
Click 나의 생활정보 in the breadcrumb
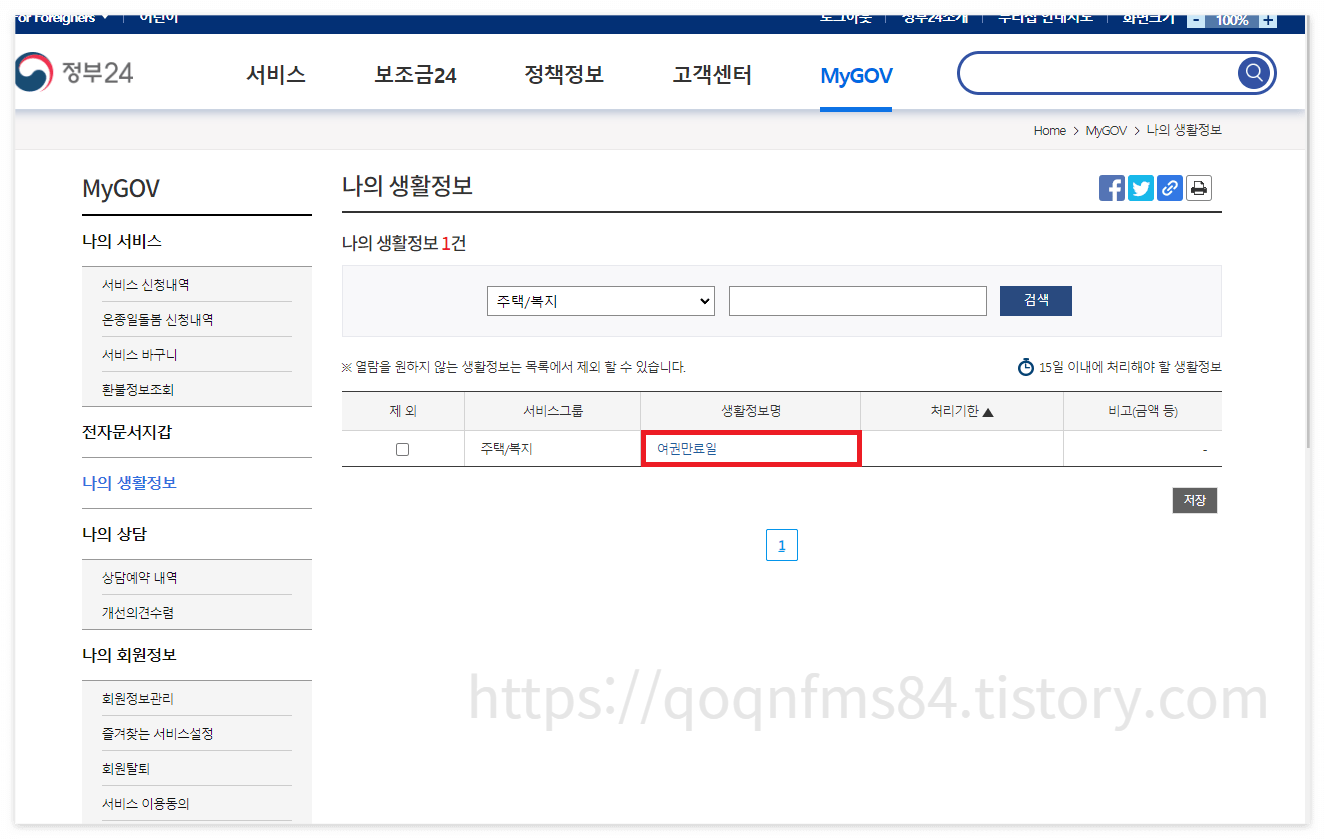coord(1184,131)
